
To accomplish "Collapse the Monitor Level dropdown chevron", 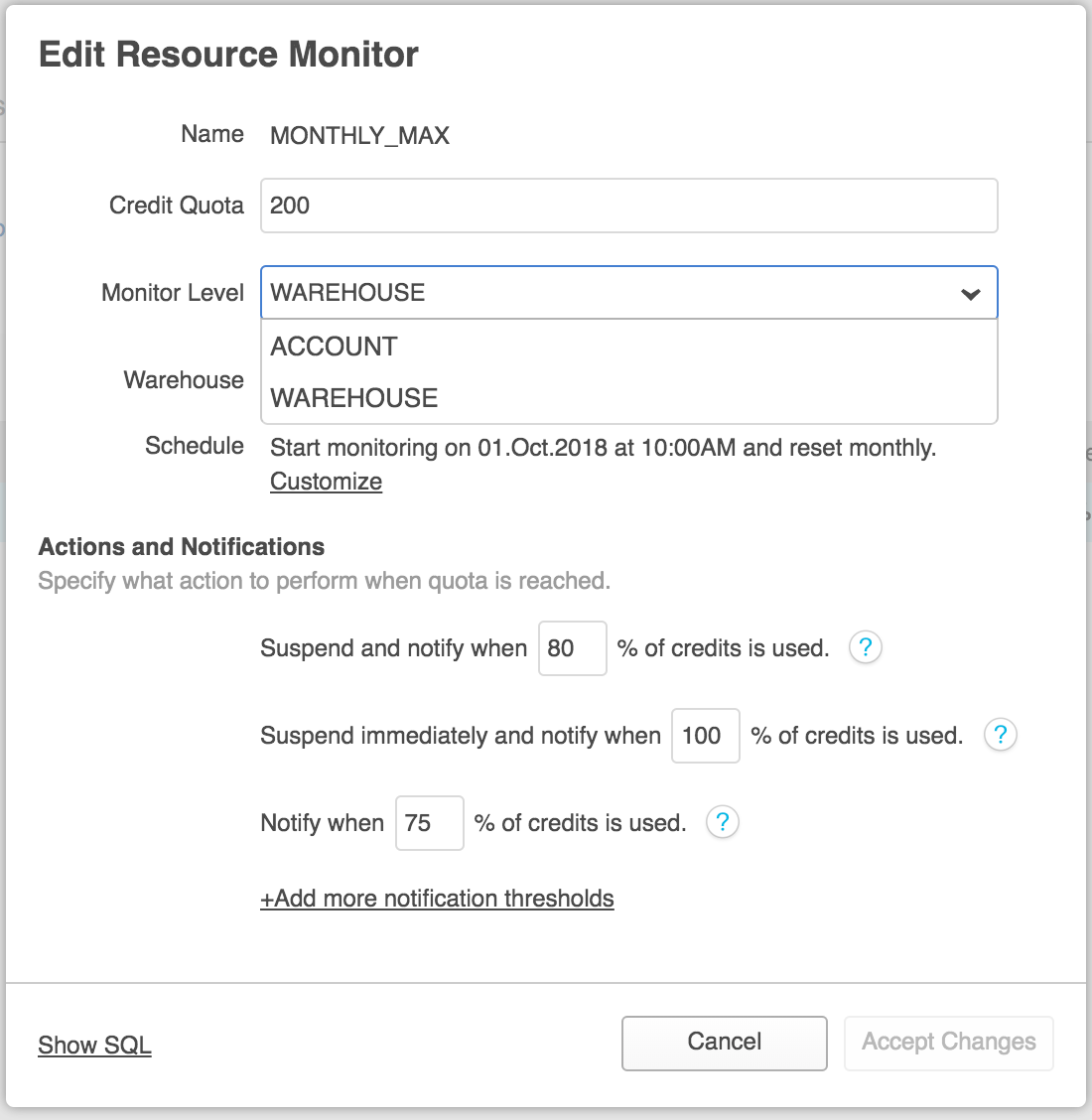I will (971, 294).
